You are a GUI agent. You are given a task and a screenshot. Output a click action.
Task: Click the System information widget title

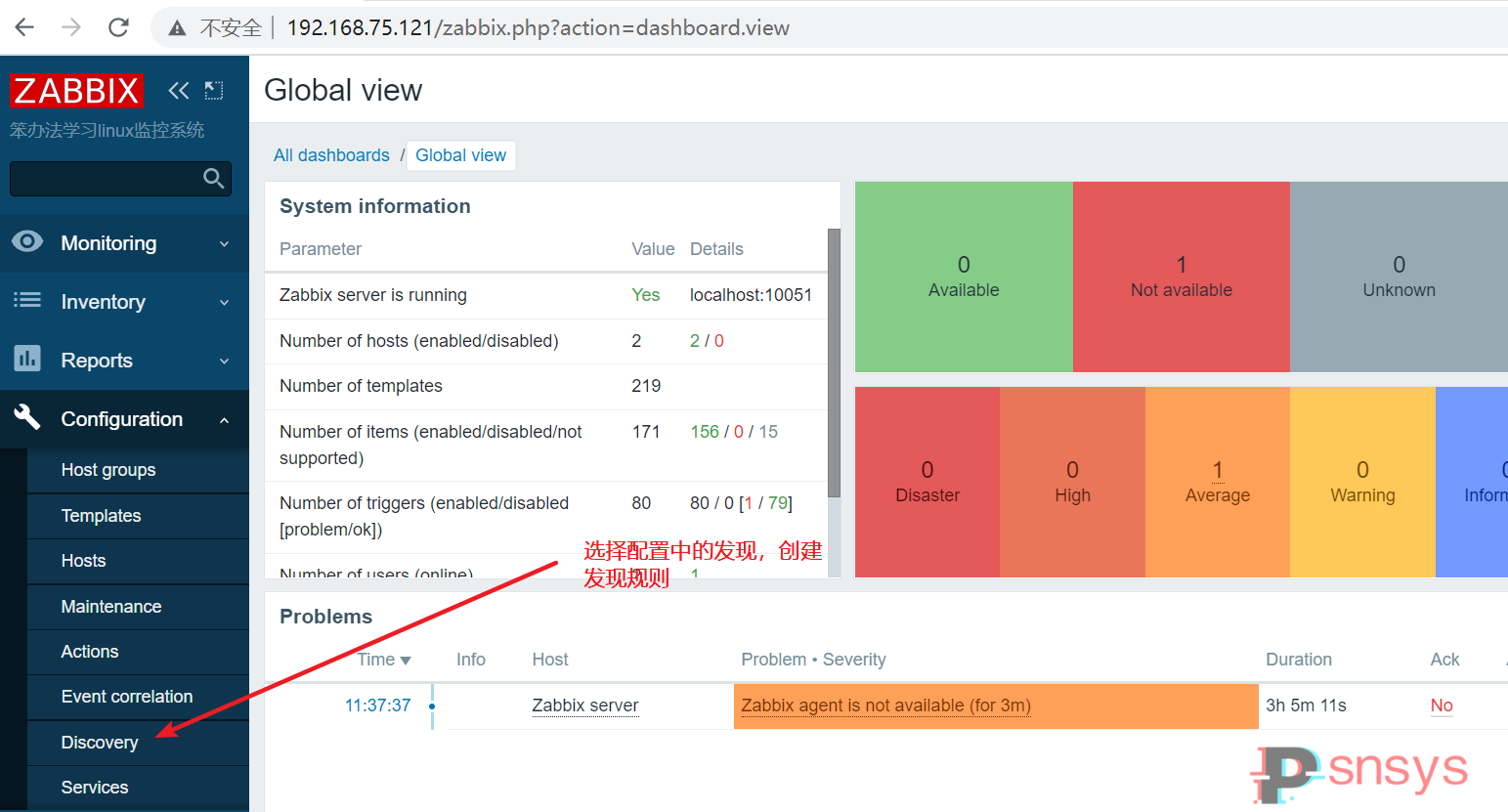[x=375, y=206]
